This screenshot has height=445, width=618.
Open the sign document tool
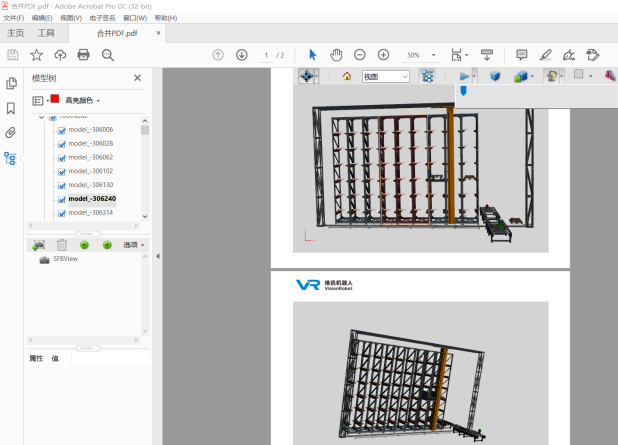click(569, 55)
